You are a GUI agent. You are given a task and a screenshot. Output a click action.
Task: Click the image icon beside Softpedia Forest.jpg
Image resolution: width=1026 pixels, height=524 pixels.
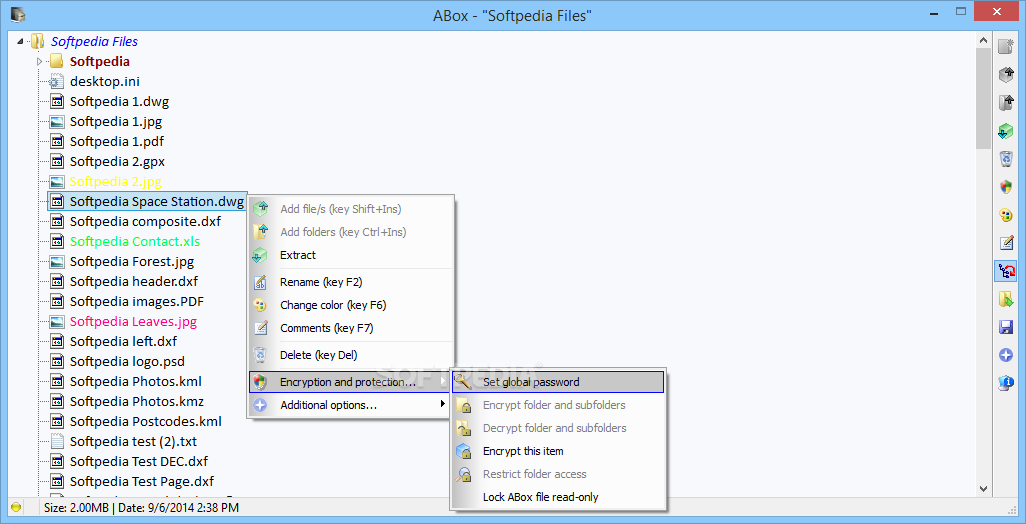pos(58,261)
